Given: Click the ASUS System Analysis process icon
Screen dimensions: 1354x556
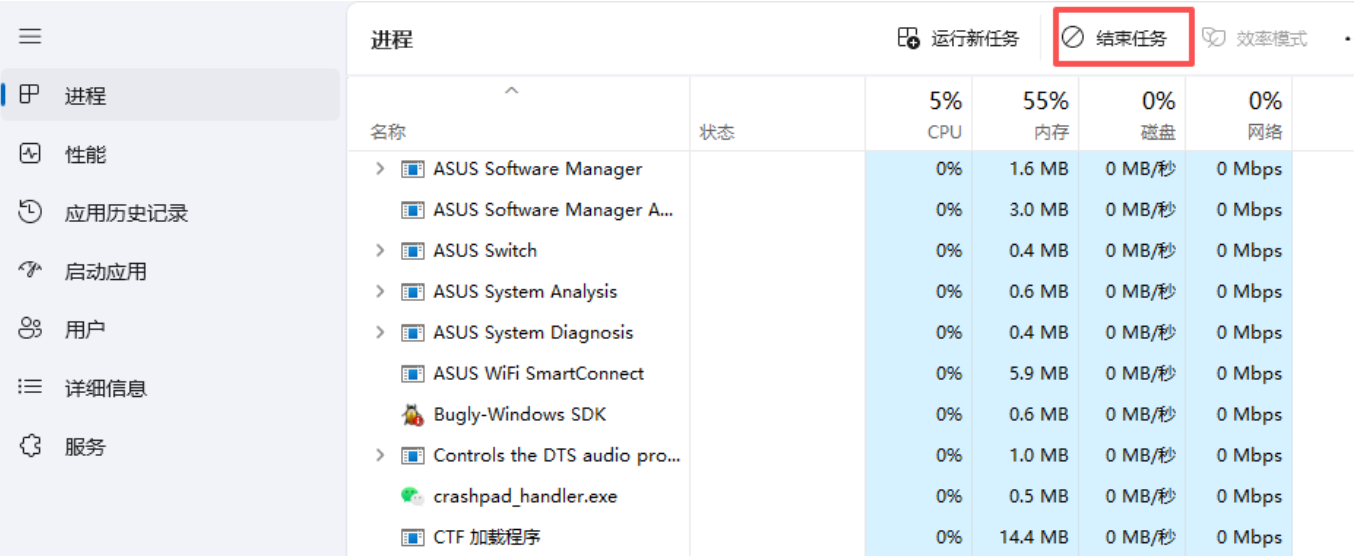Looking at the screenshot, I should tap(412, 292).
